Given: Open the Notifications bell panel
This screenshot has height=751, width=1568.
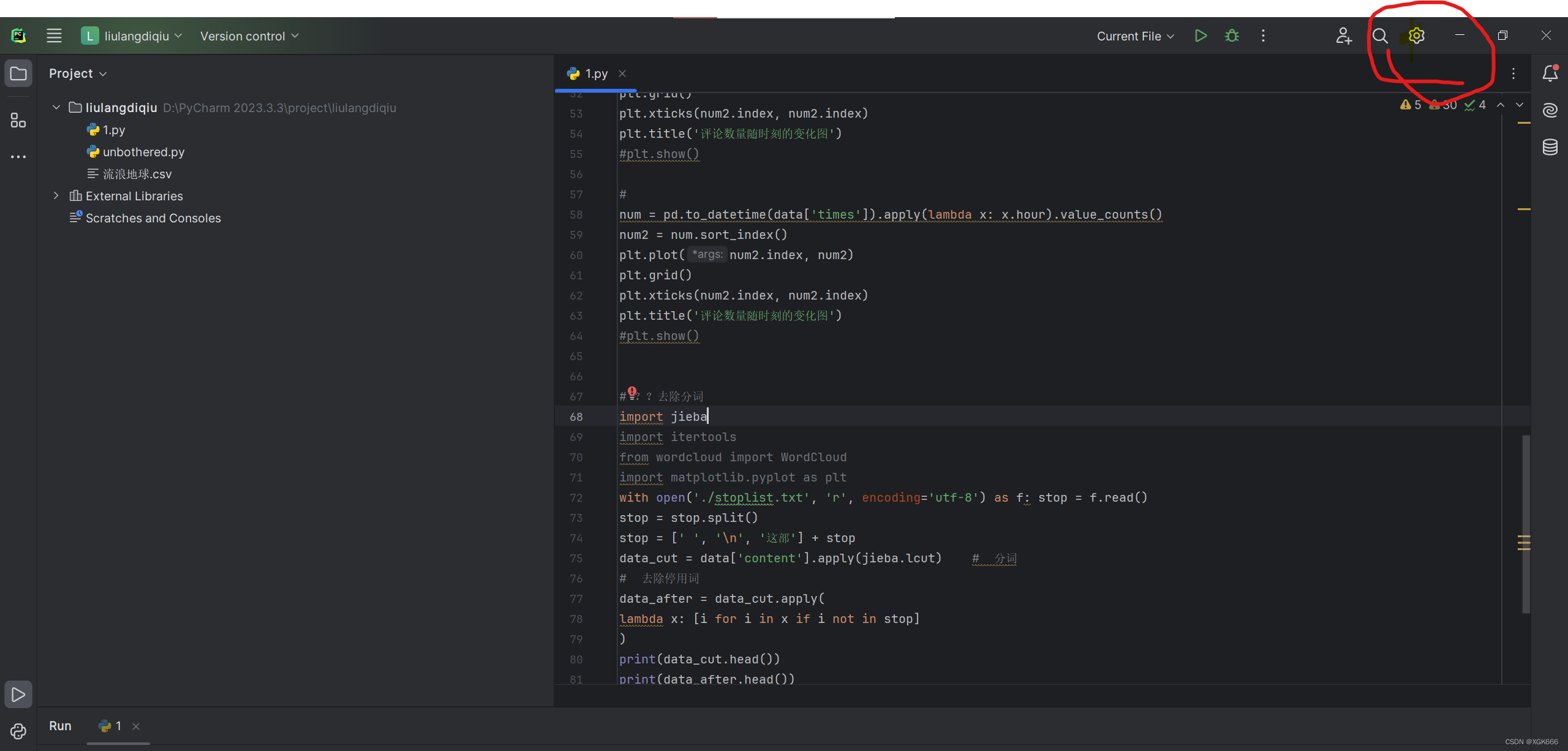Looking at the screenshot, I should click(x=1550, y=74).
